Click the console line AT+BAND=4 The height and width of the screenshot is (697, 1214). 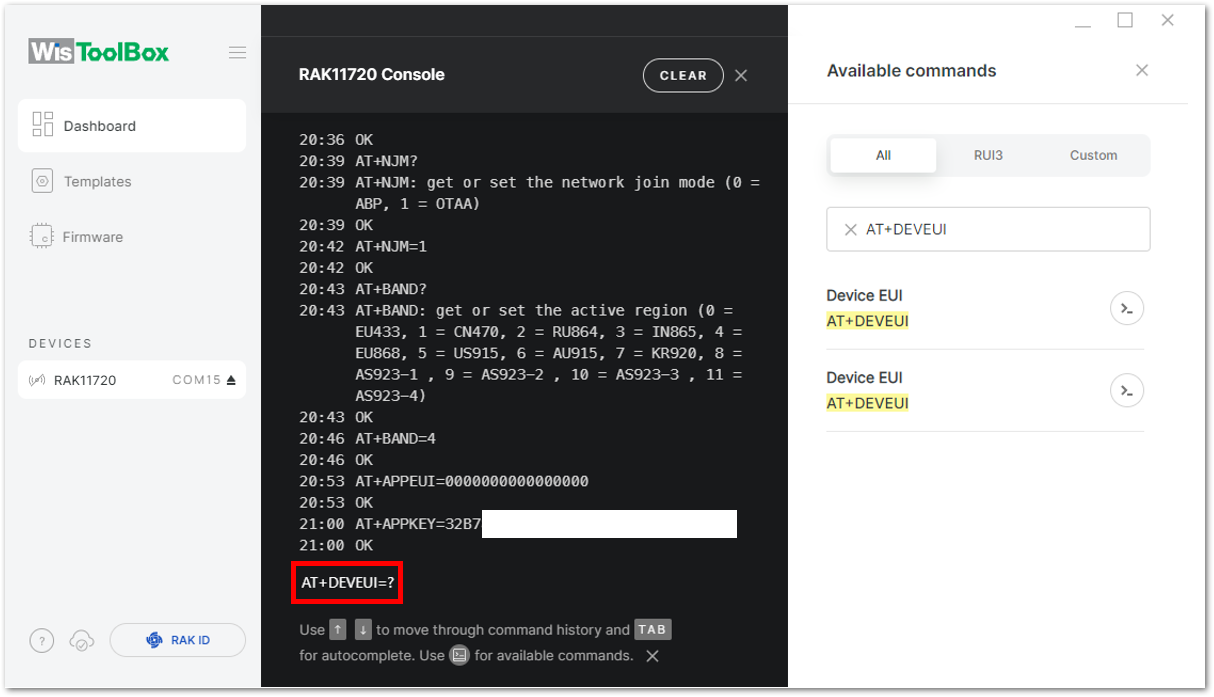395,438
